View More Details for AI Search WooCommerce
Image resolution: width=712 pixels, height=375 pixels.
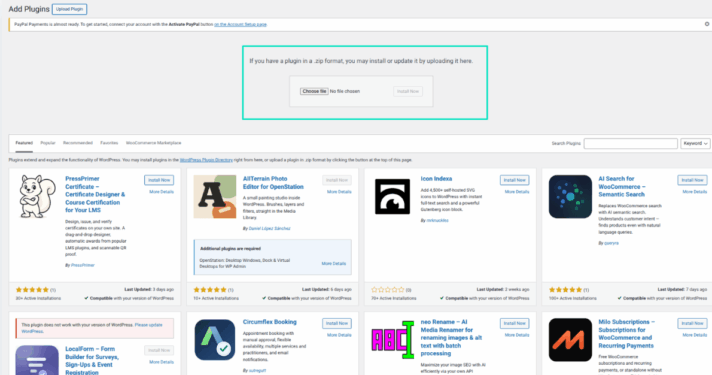pyautogui.click(x=695, y=192)
